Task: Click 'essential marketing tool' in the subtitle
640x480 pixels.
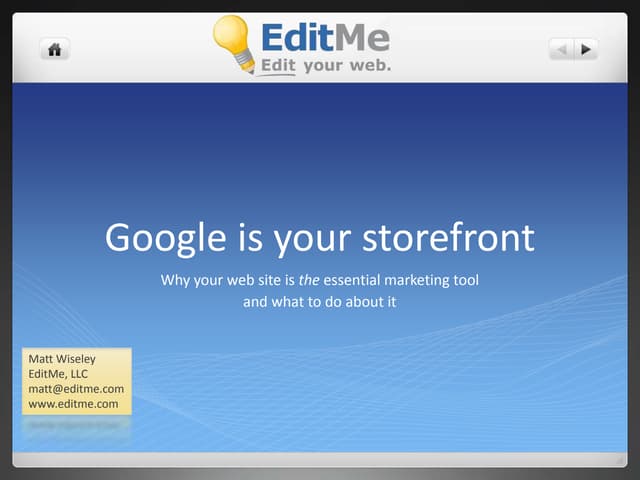Action: [400, 281]
